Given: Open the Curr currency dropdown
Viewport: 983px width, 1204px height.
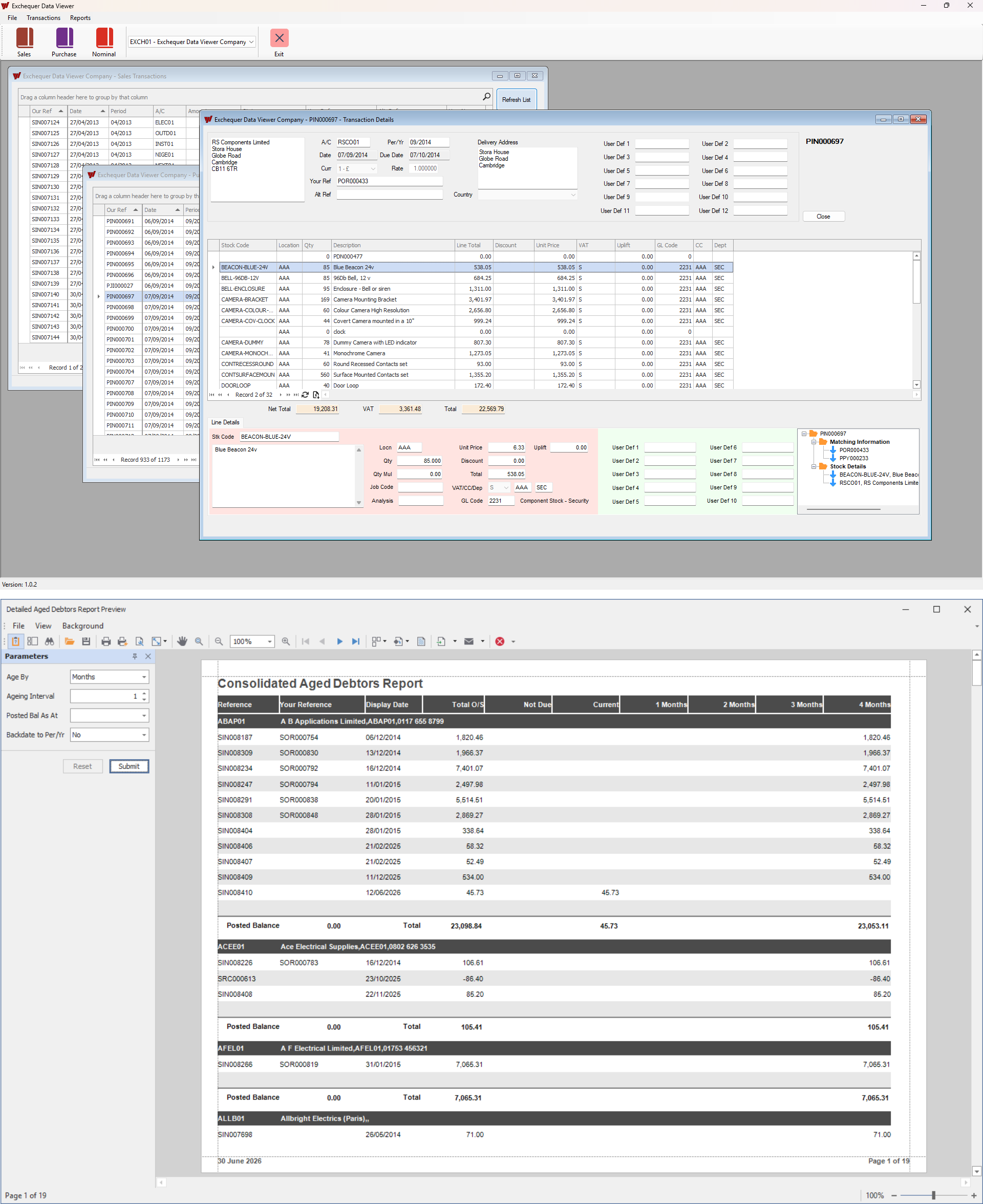Looking at the screenshot, I should point(373,169).
